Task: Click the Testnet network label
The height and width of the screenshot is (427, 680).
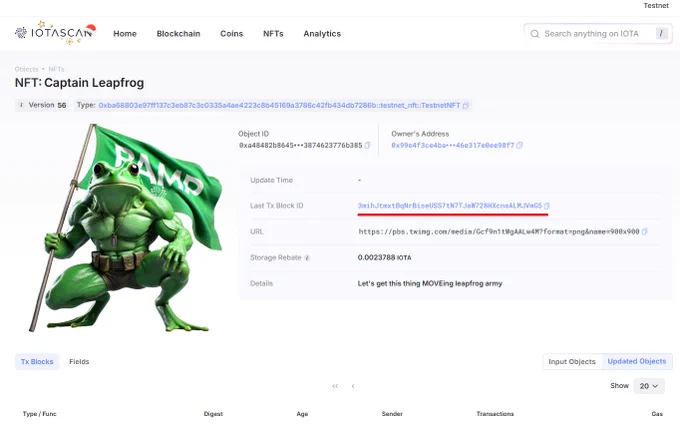Action: (656, 6)
